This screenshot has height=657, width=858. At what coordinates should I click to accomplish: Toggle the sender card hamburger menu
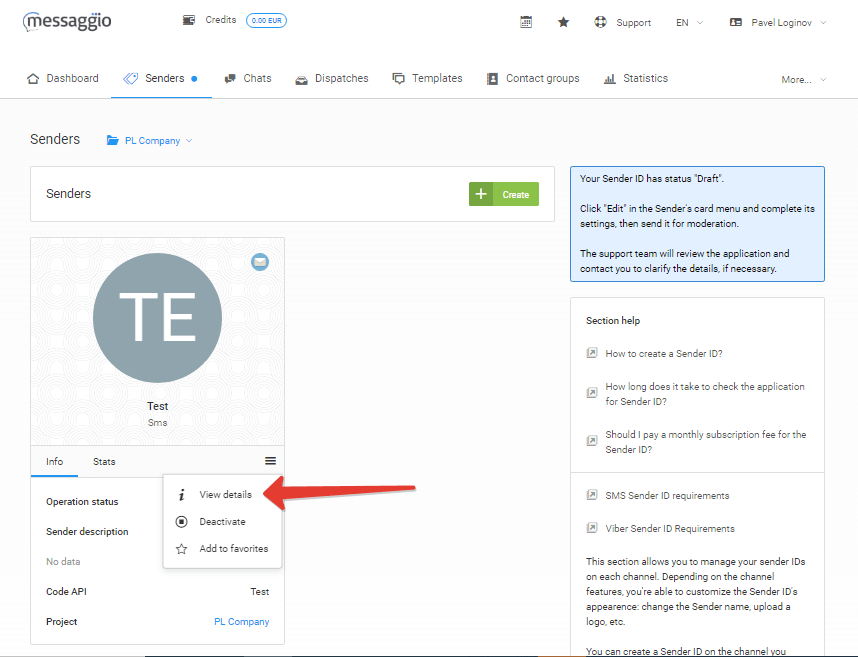(x=270, y=461)
